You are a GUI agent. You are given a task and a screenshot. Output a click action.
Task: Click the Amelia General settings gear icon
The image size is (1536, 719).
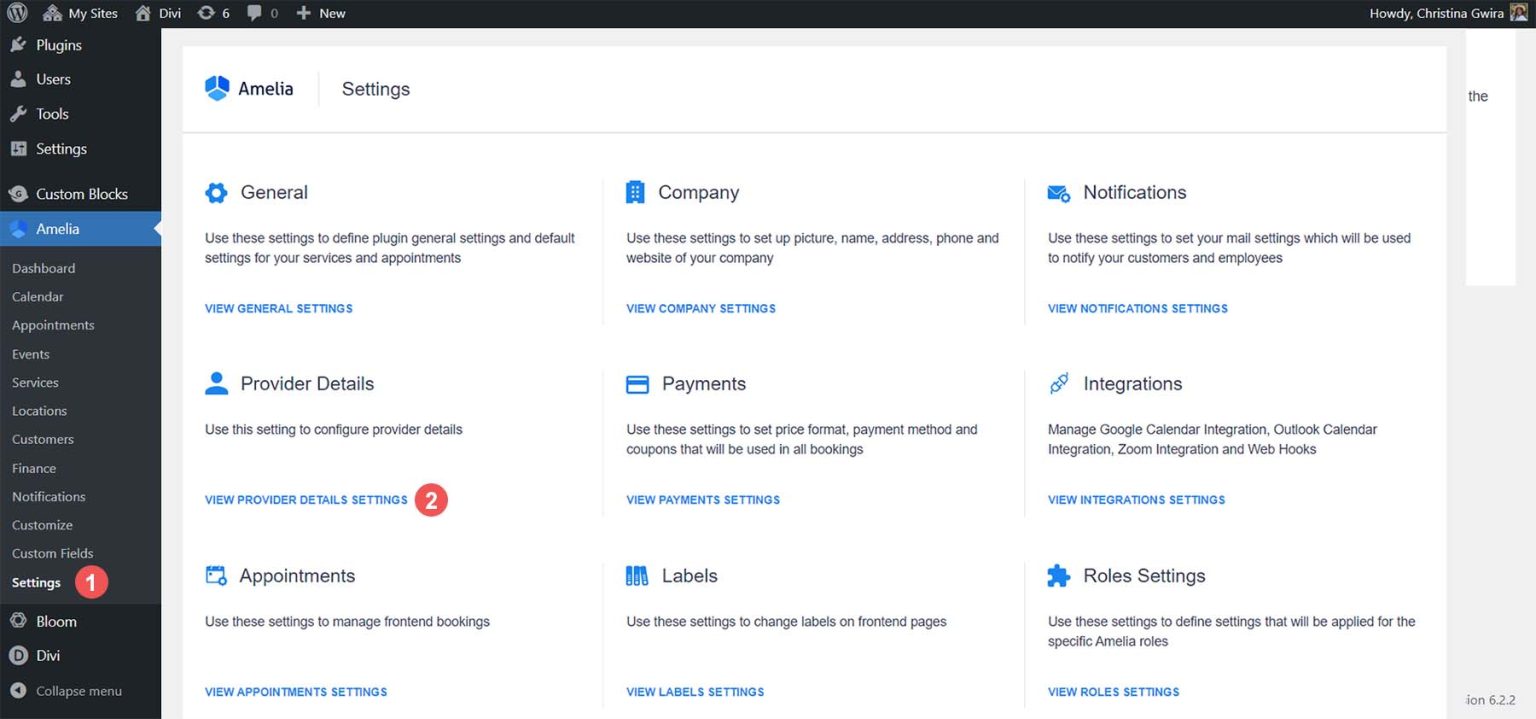pyautogui.click(x=216, y=192)
